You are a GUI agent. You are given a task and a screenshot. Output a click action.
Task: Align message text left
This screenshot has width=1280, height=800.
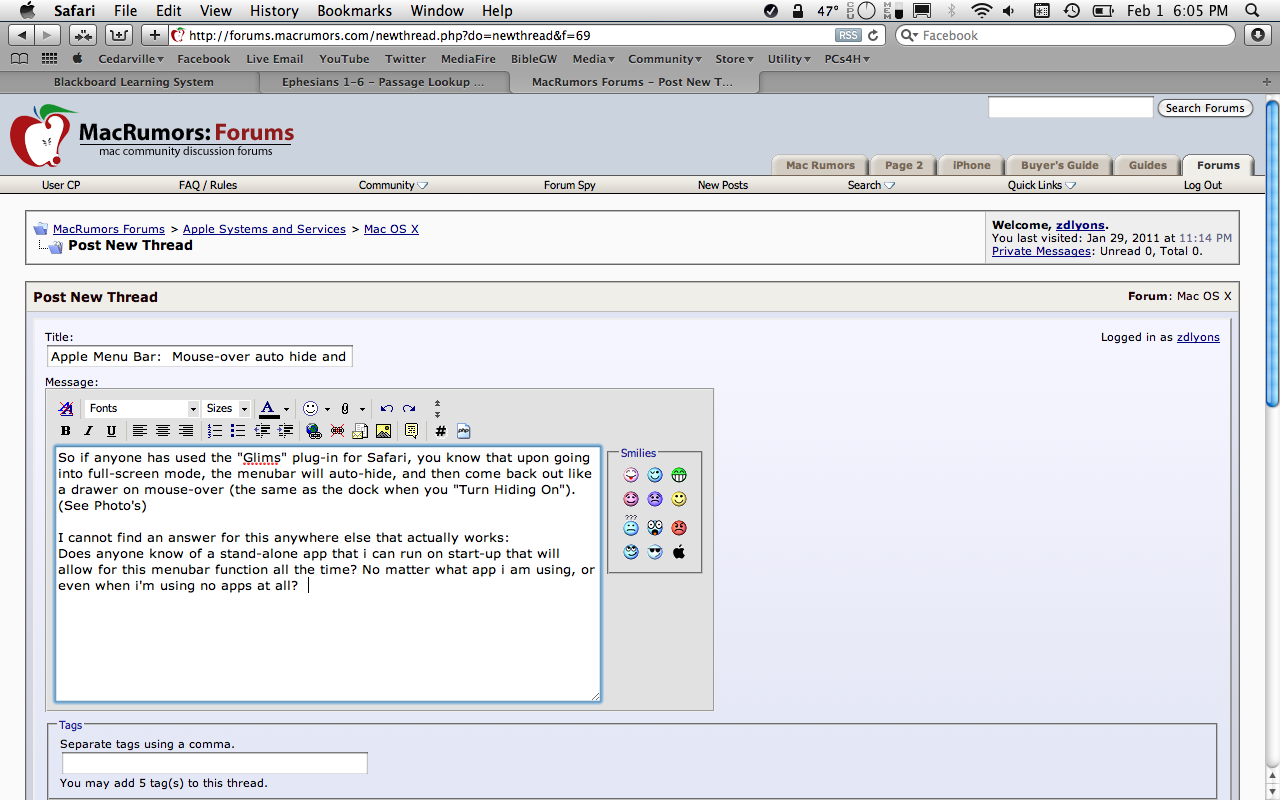pos(140,431)
